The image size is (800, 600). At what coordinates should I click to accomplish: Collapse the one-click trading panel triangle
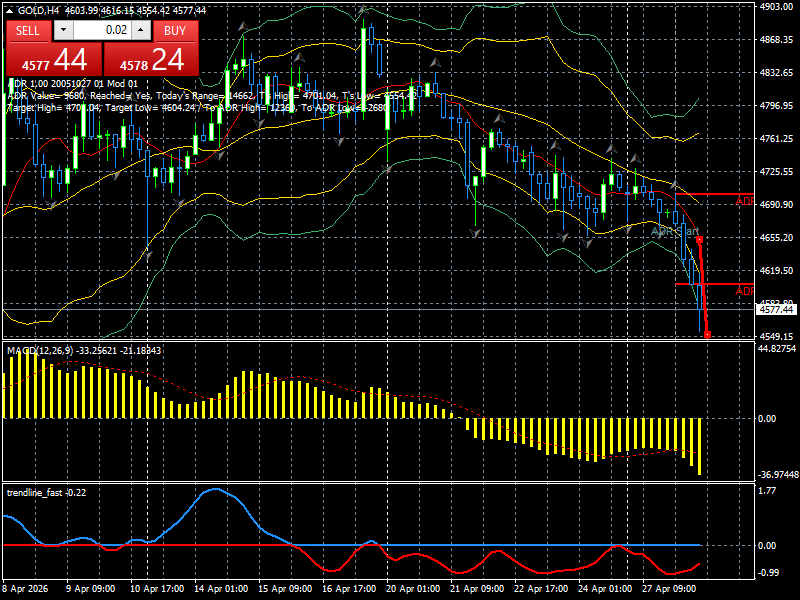click(x=9, y=10)
